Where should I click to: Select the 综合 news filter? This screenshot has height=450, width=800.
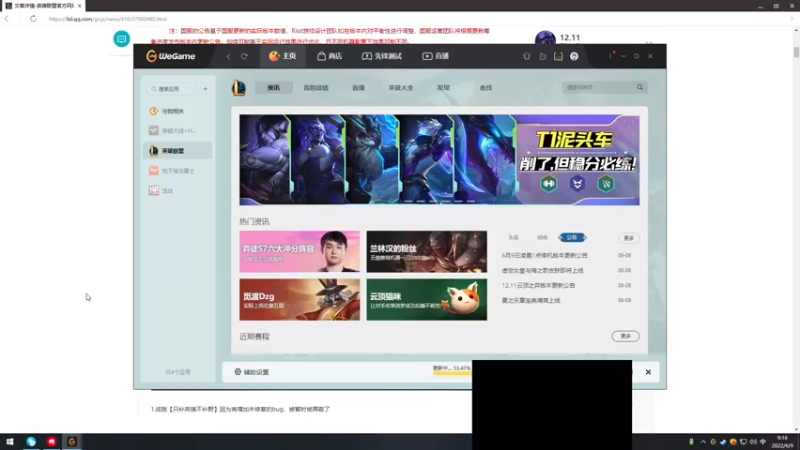pos(542,238)
